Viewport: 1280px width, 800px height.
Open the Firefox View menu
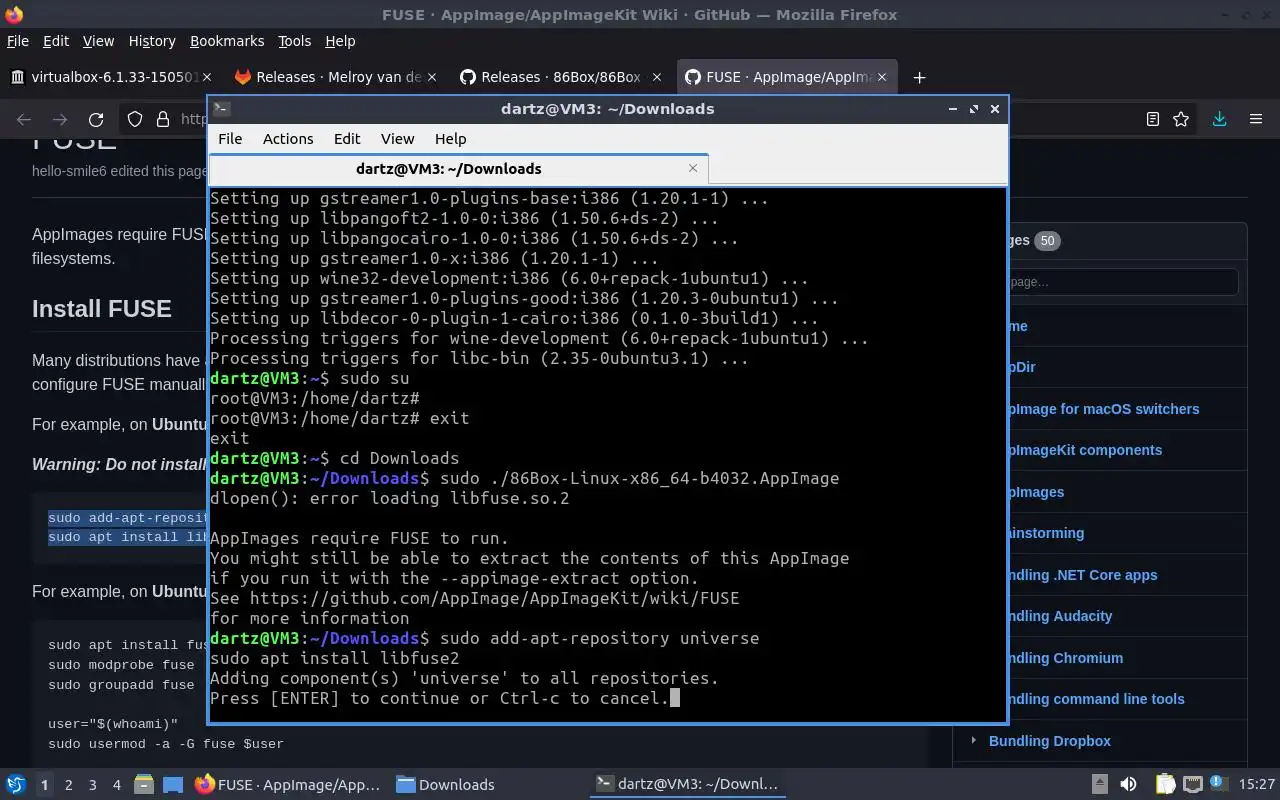pyautogui.click(x=98, y=41)
